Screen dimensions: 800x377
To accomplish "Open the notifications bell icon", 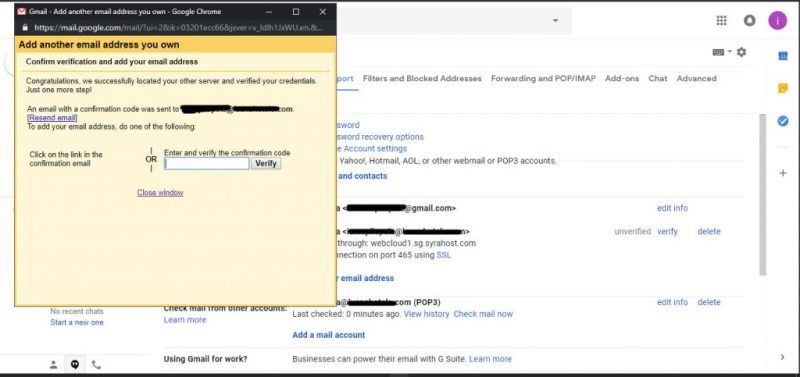I will coord(749,20).
